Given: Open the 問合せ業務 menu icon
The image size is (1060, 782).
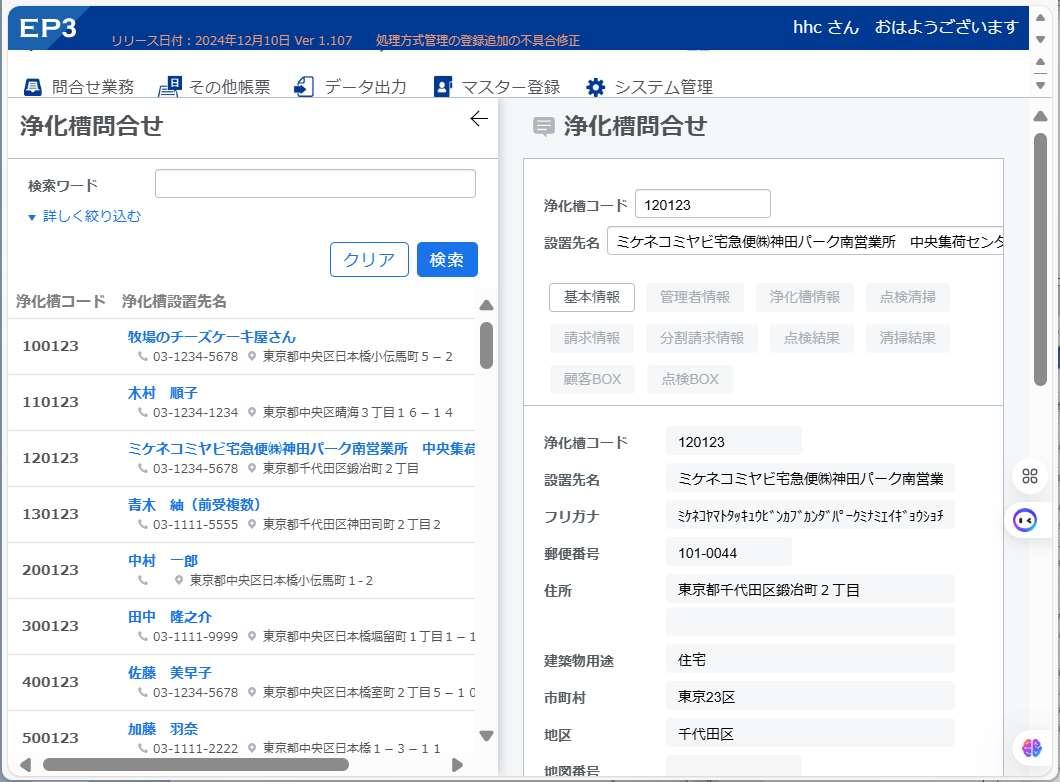Looking at the screenshot, I should [32, 87].
